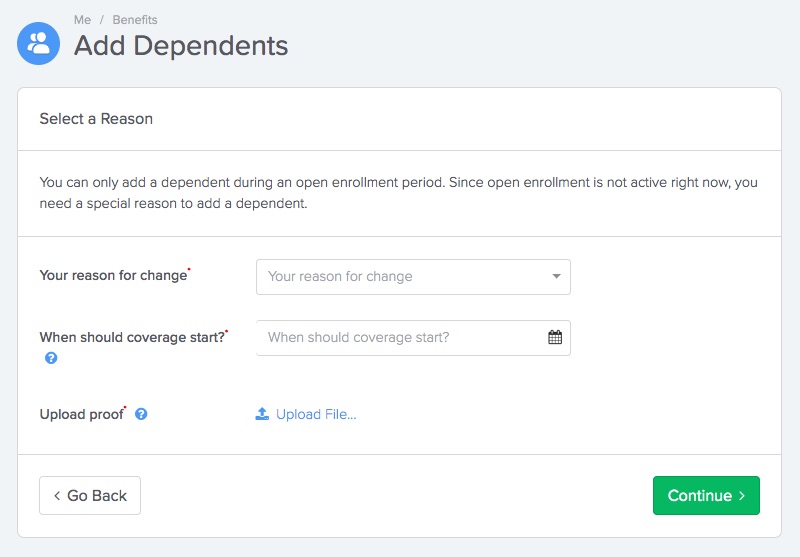The width and height of the screenshot is (800, 557).
Task: Expand the reason for change dropdown arrow
Action: (x=556, y=276)
